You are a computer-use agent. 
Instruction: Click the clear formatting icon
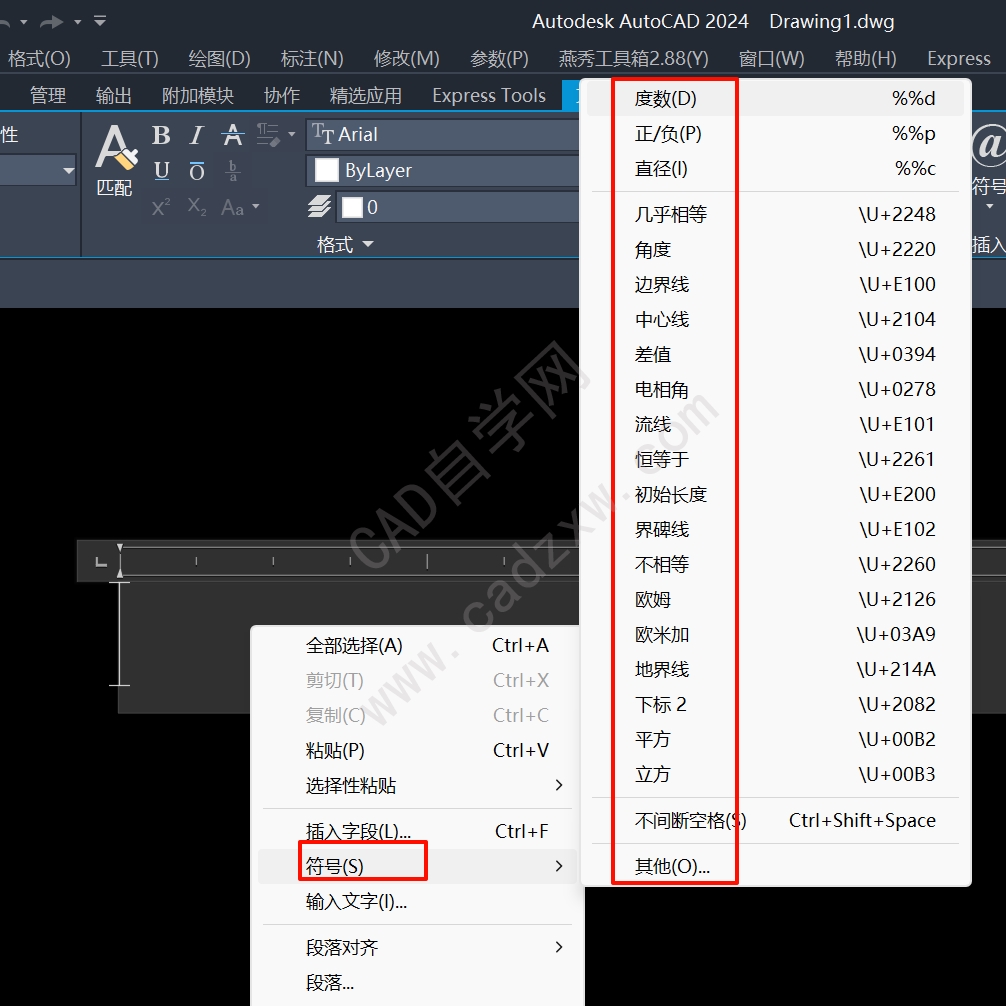click(x=268, y=135)
